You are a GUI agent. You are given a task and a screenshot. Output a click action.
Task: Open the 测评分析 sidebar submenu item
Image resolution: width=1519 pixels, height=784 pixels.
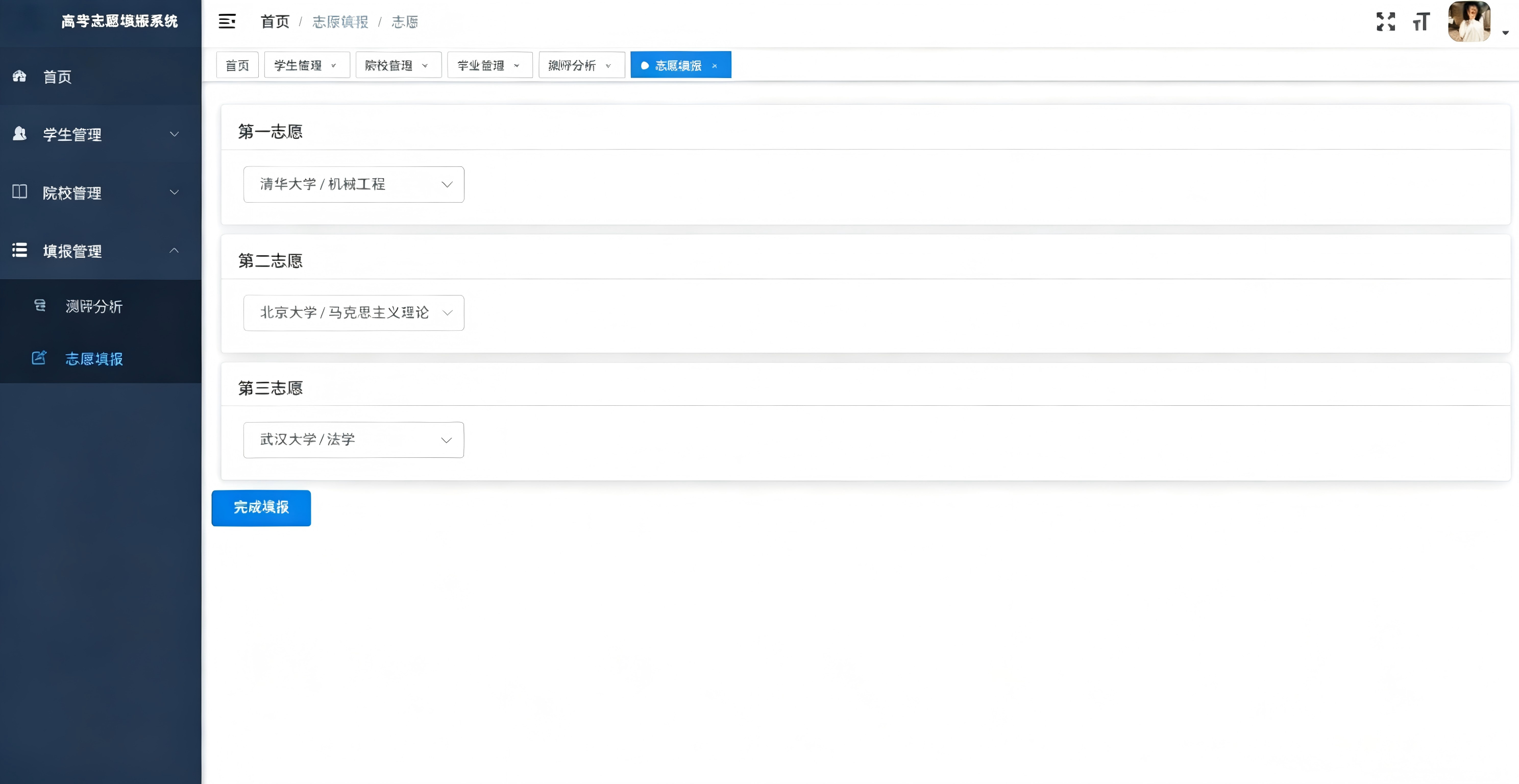(x=101, y=306)
